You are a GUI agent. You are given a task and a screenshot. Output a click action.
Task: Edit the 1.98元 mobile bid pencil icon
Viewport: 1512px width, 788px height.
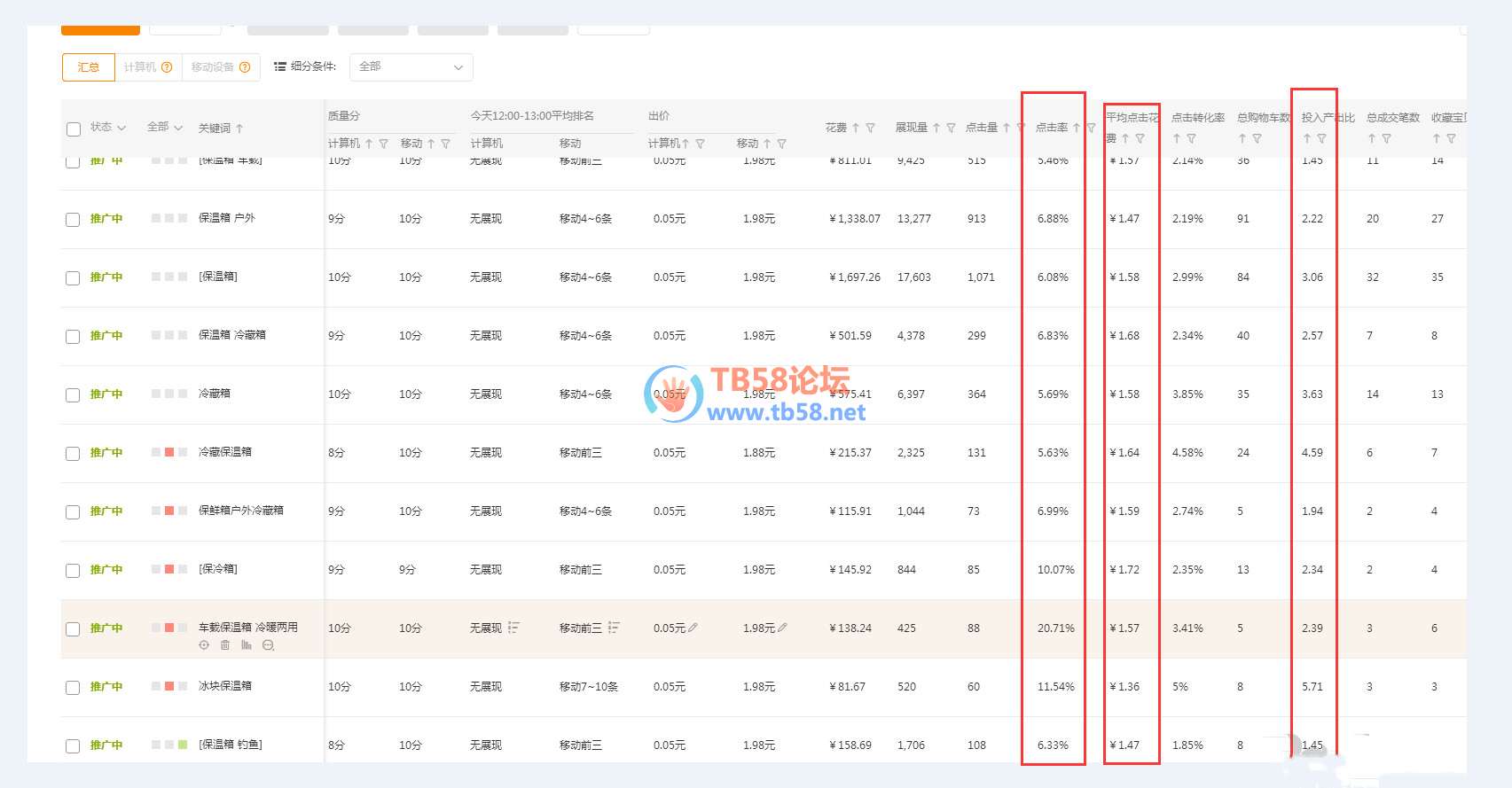tap(782, 628)
